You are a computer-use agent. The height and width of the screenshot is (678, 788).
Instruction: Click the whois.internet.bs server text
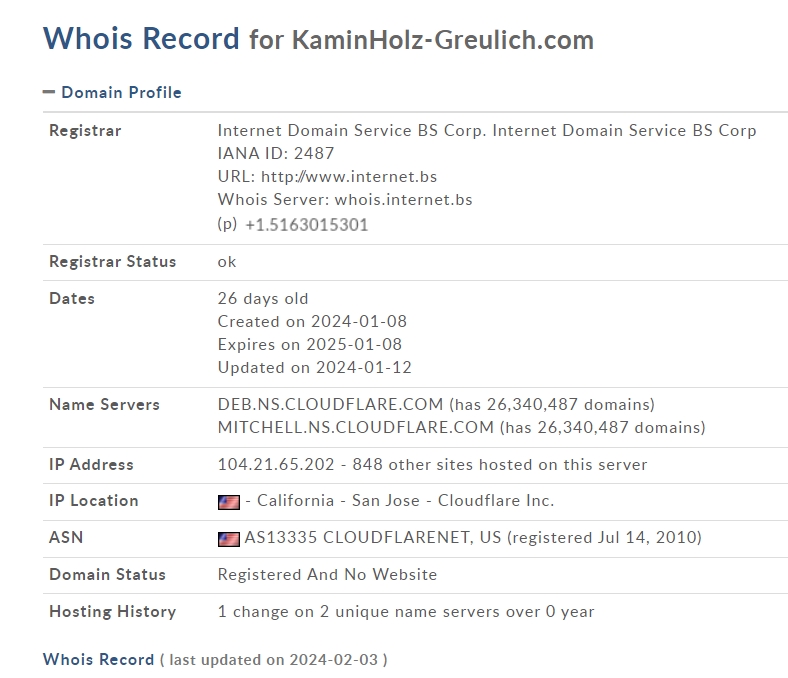coord(404,200)
